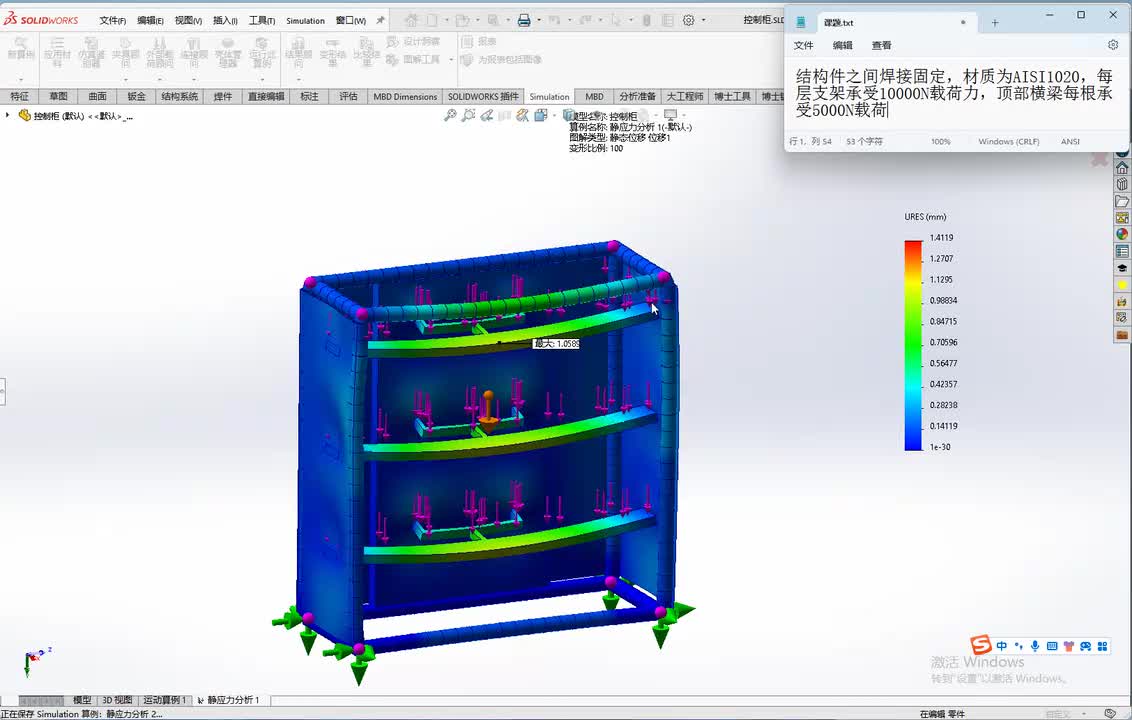Click the Apply Material icon in Simulation ribbon
1132x720 pixels.
click(57, 53)
